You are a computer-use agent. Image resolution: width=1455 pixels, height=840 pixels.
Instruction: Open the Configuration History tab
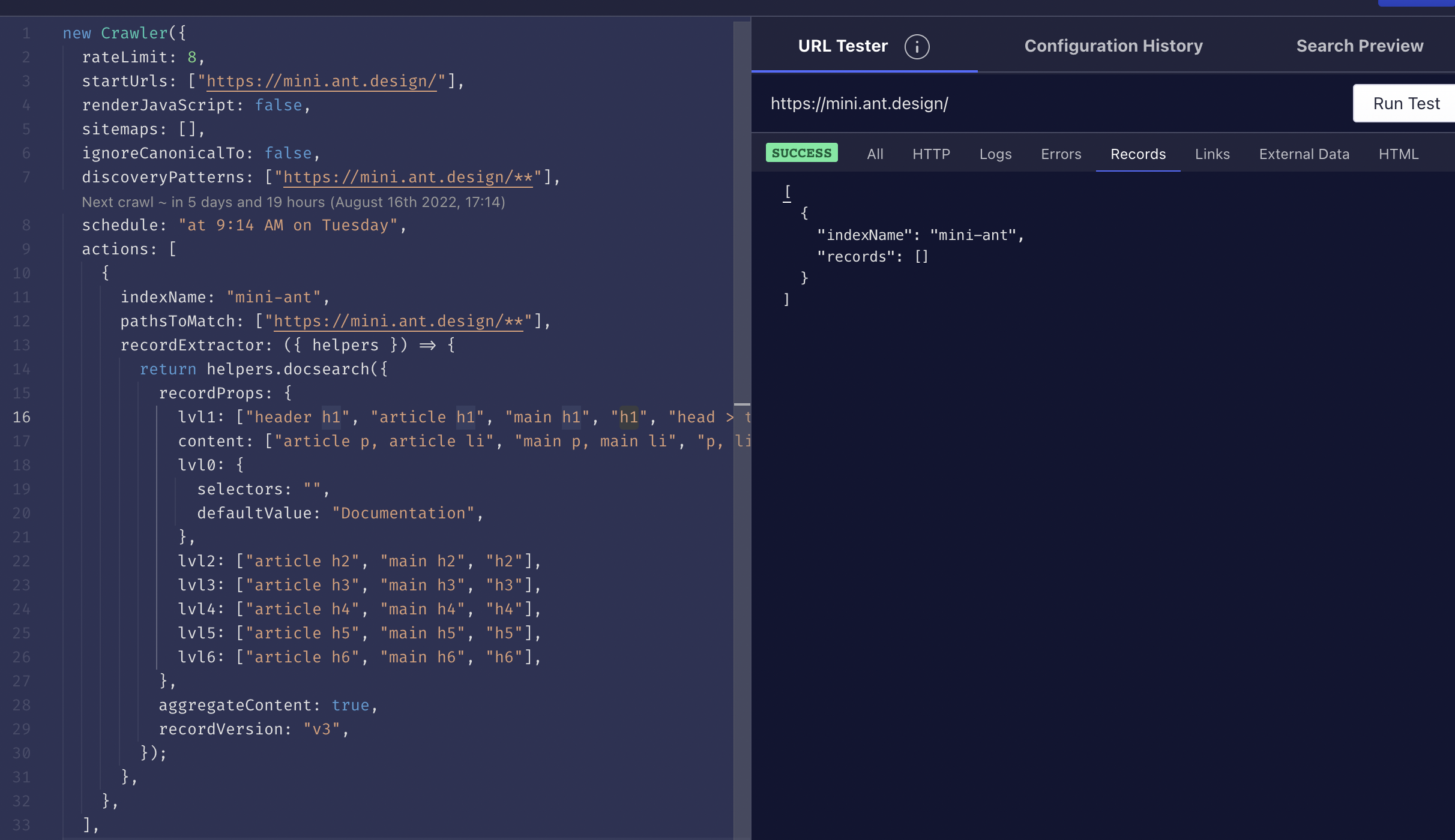click(x=1113, y=46)
